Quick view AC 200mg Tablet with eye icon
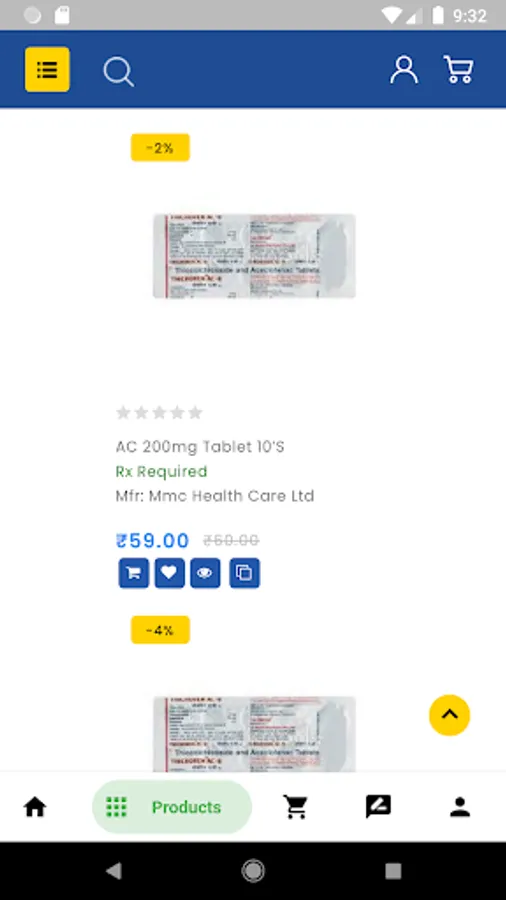 pos(205,573)
